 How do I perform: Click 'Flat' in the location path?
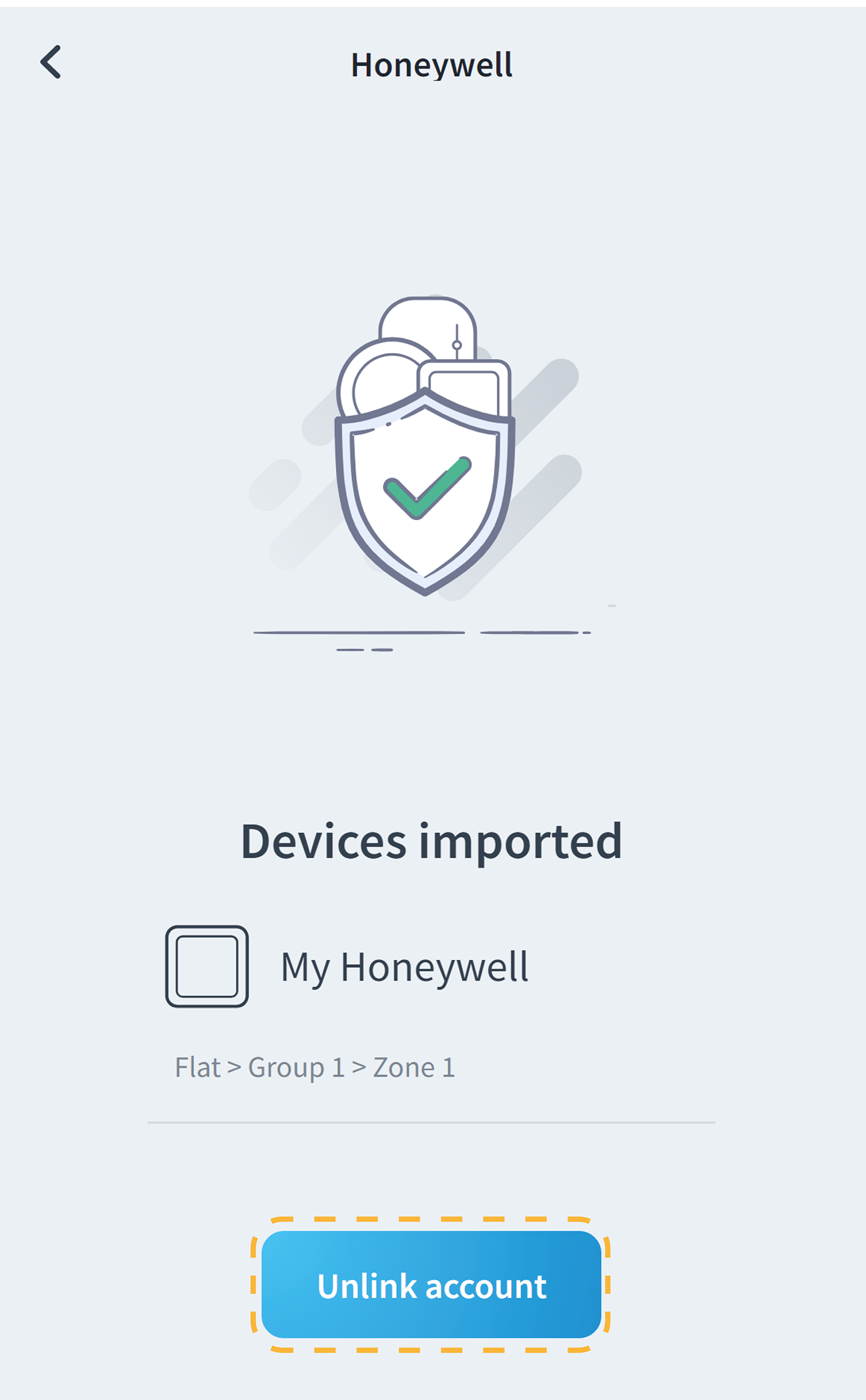(x=197, y=1068)
